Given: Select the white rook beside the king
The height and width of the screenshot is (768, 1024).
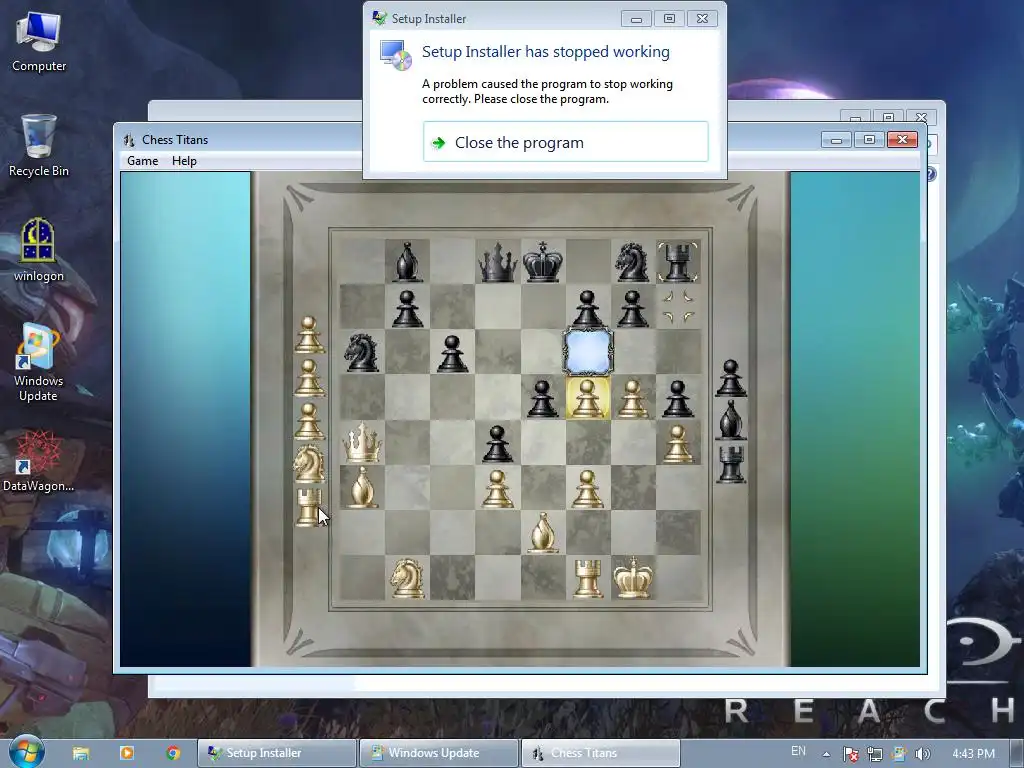Looking at the screenshot, I should pyautogui.click(x=588, y=577).
